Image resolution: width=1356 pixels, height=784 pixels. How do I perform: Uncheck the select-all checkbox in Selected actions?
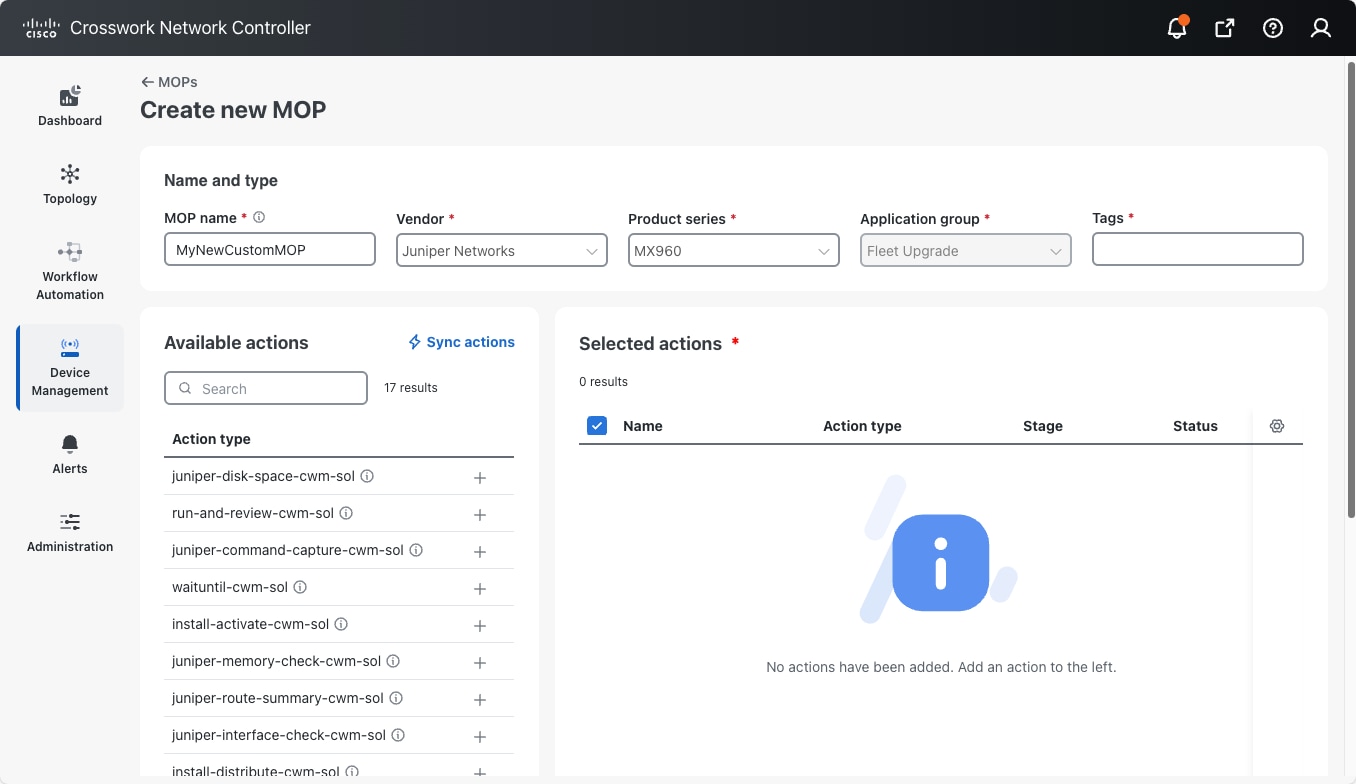point(597,425)
